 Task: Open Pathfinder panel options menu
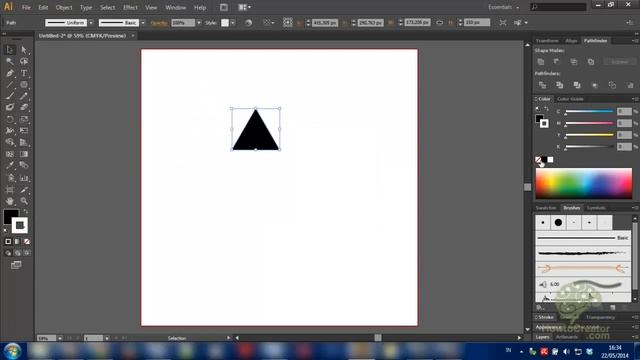[635, 41]
